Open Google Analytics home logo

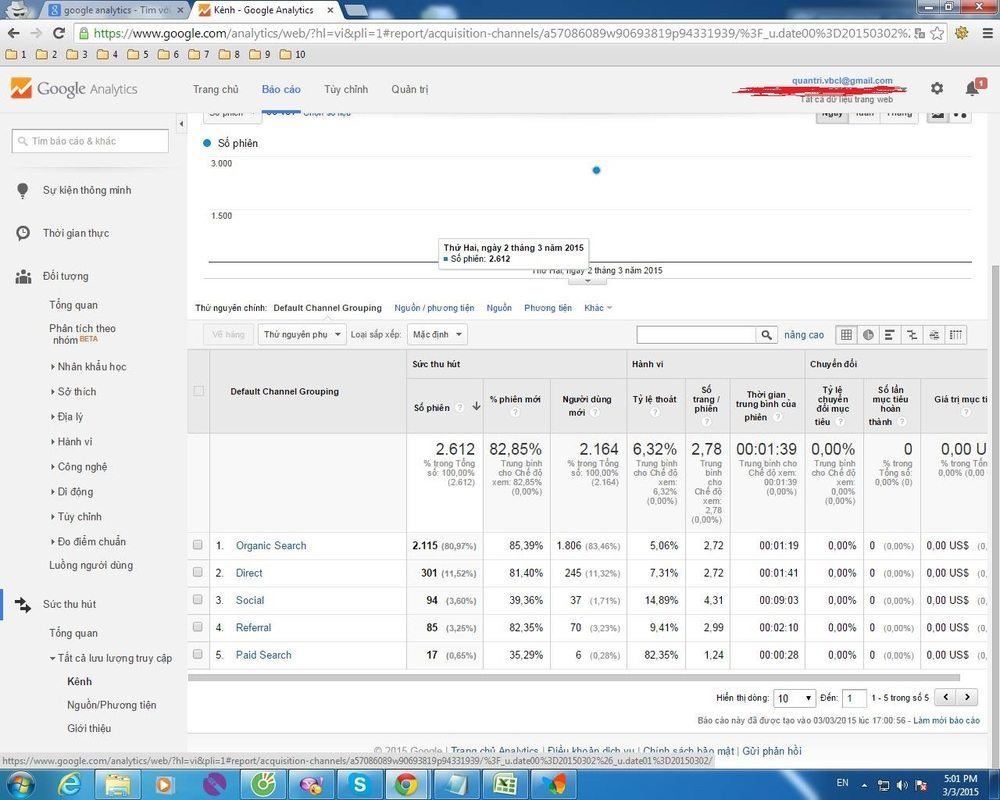[74, 89]
